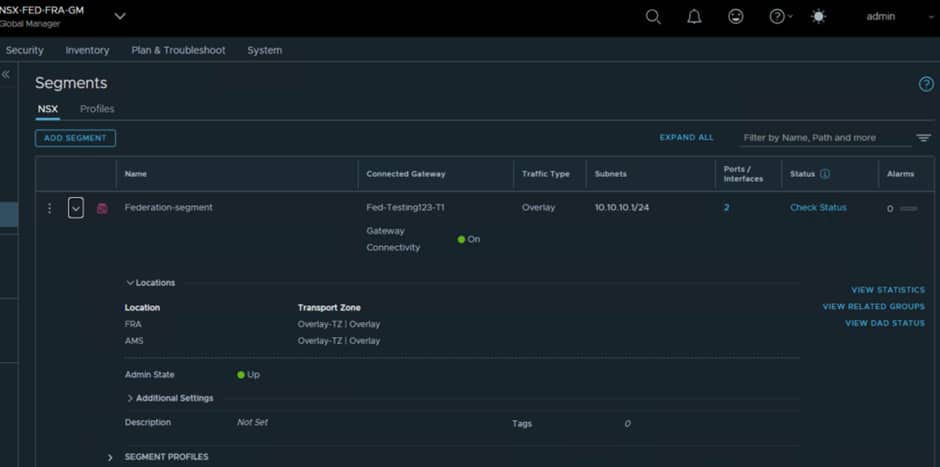Image resolution: width=940 pixels, height=467 pixels.
Task: Expand SEGMENT PROFILES section
Action: tap(110, 457)
